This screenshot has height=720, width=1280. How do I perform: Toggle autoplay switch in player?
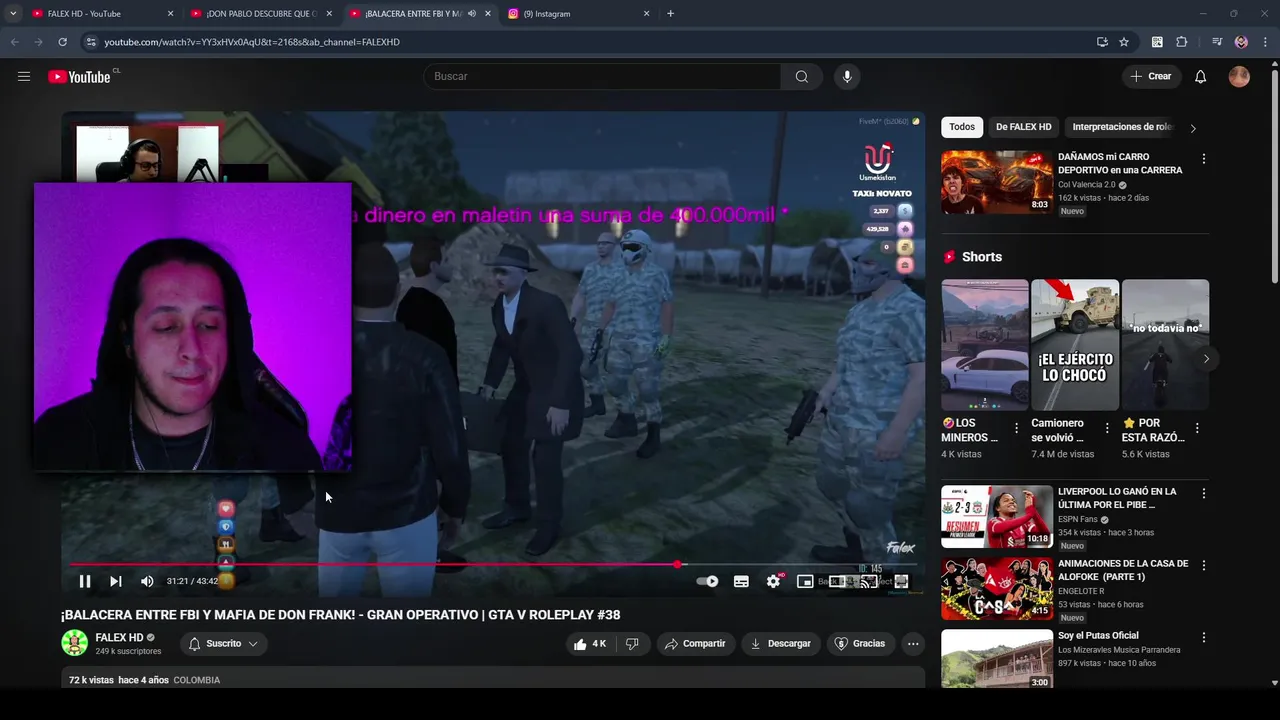click(708, 582)
